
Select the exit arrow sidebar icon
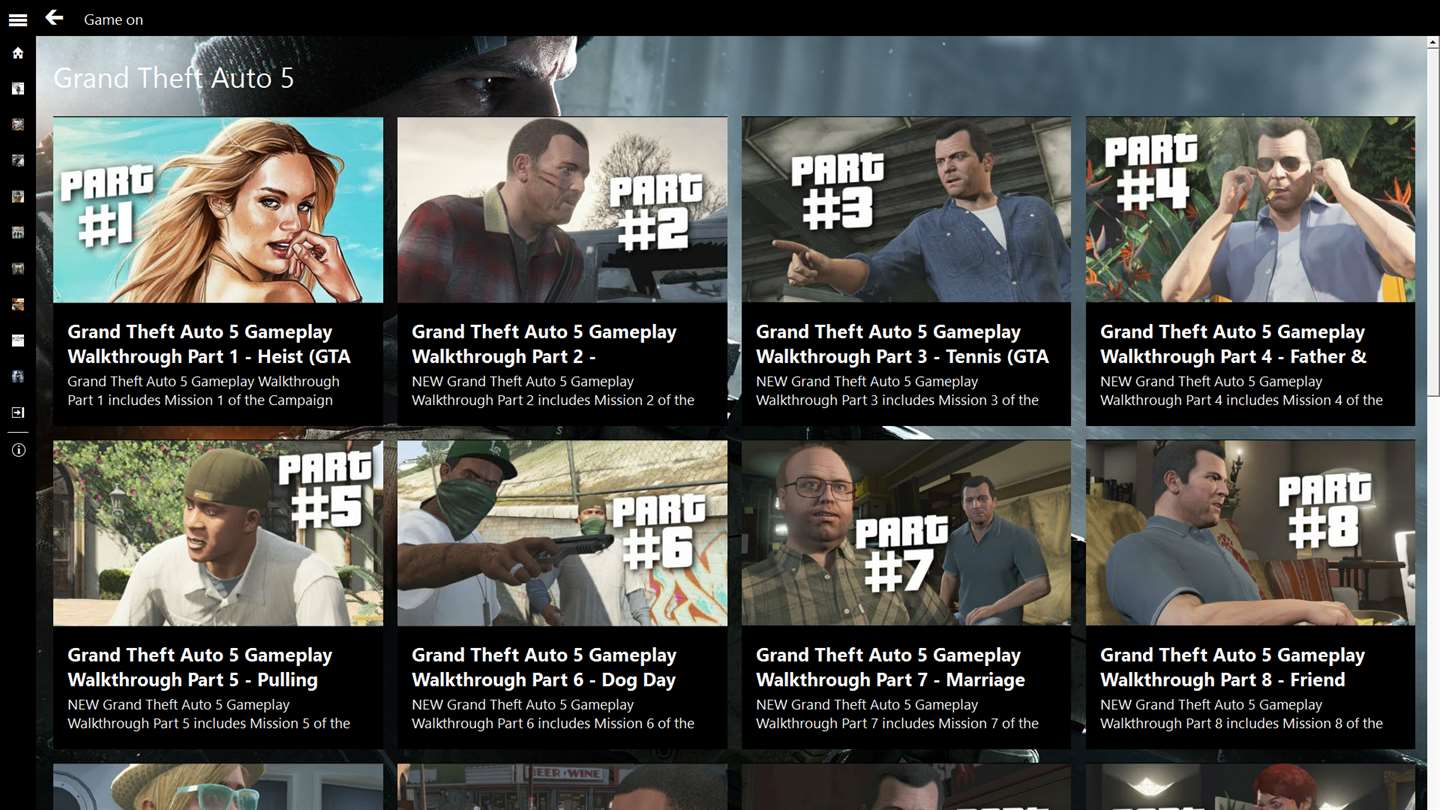18,412
